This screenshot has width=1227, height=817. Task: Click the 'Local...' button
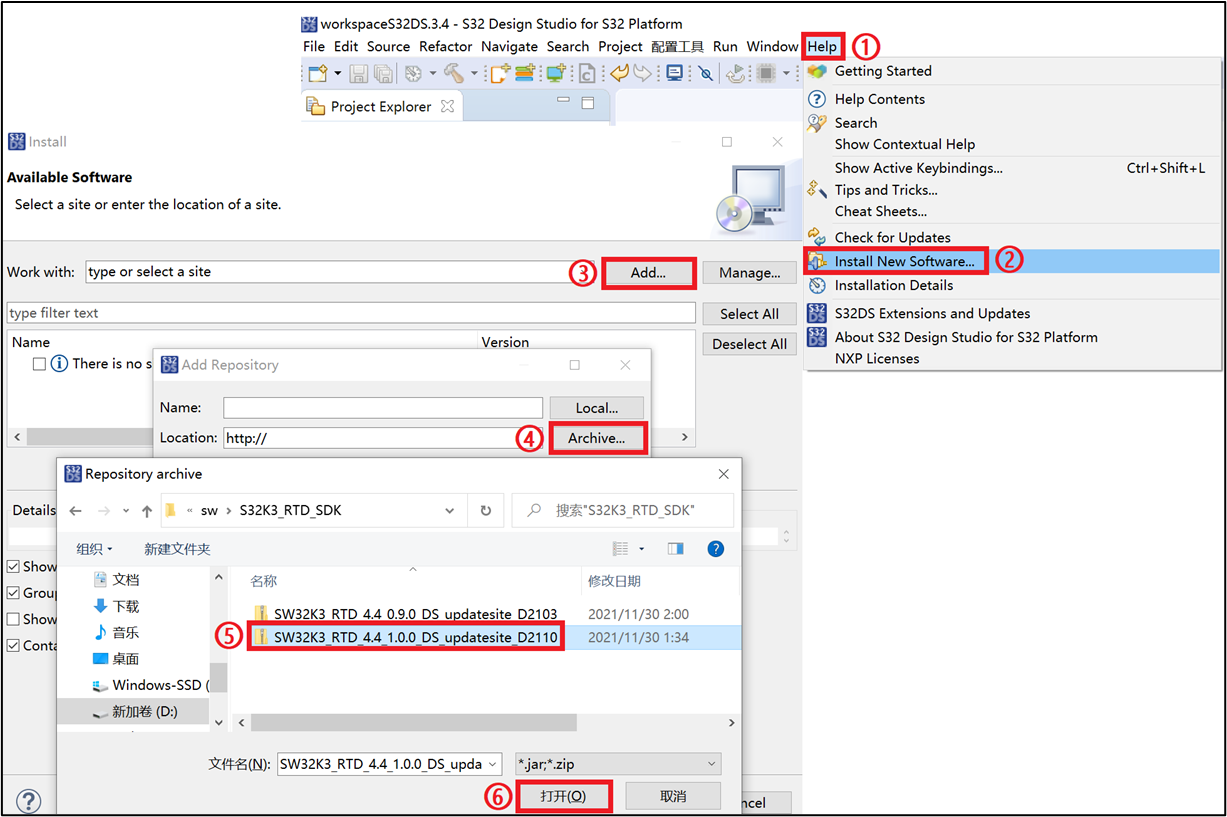coord(597,408)
